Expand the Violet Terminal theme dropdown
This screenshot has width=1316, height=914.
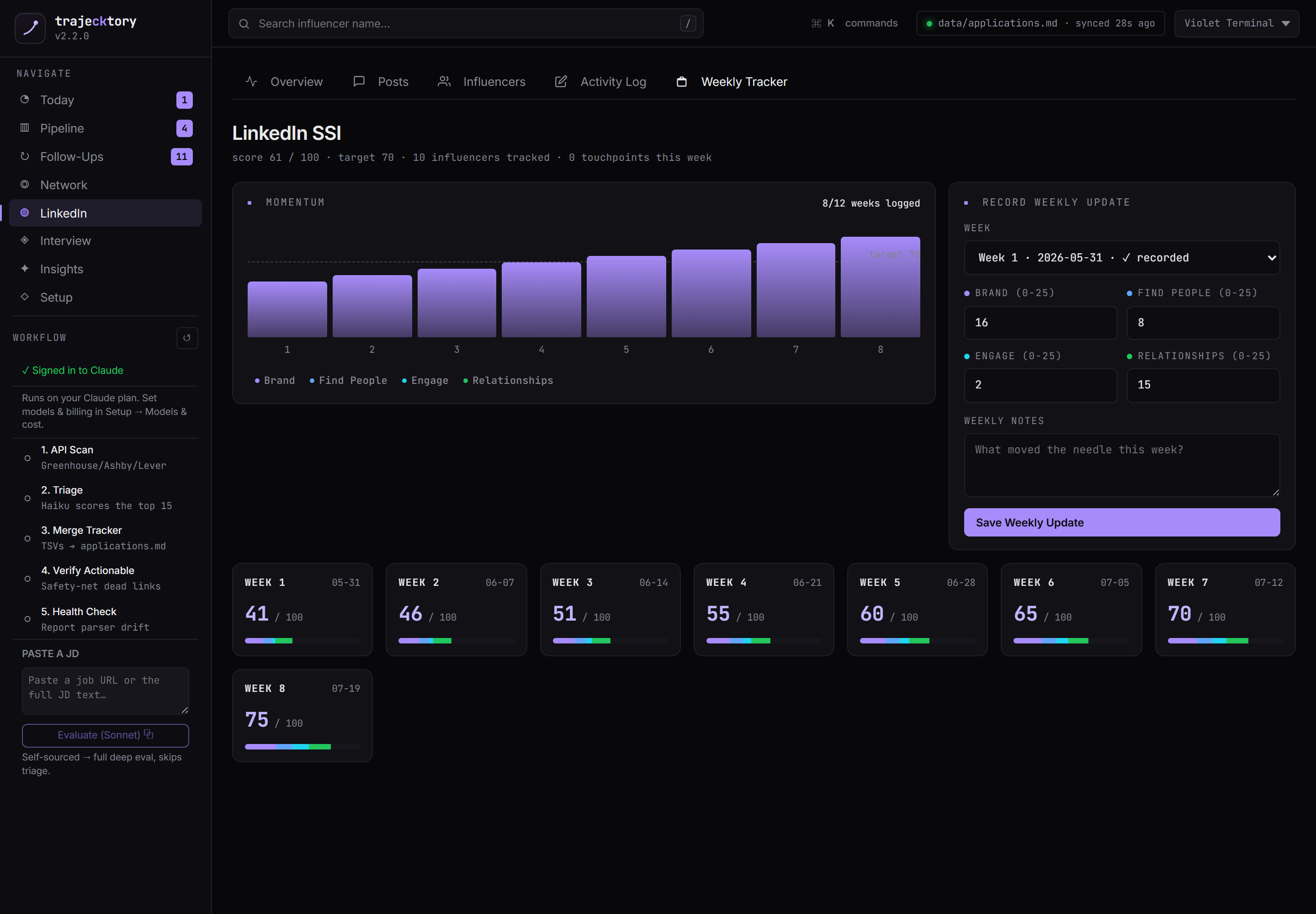pos(1236,23)
